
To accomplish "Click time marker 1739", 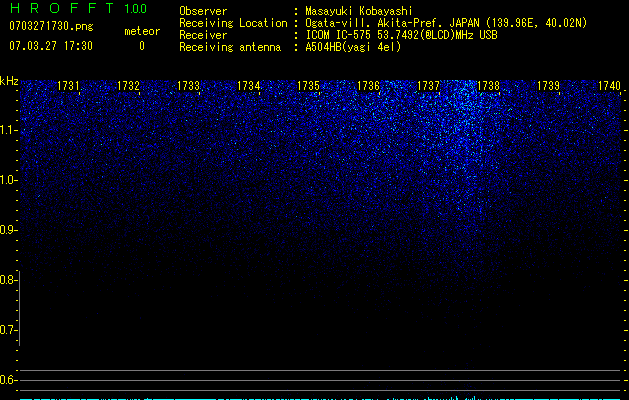I will 548,86.
